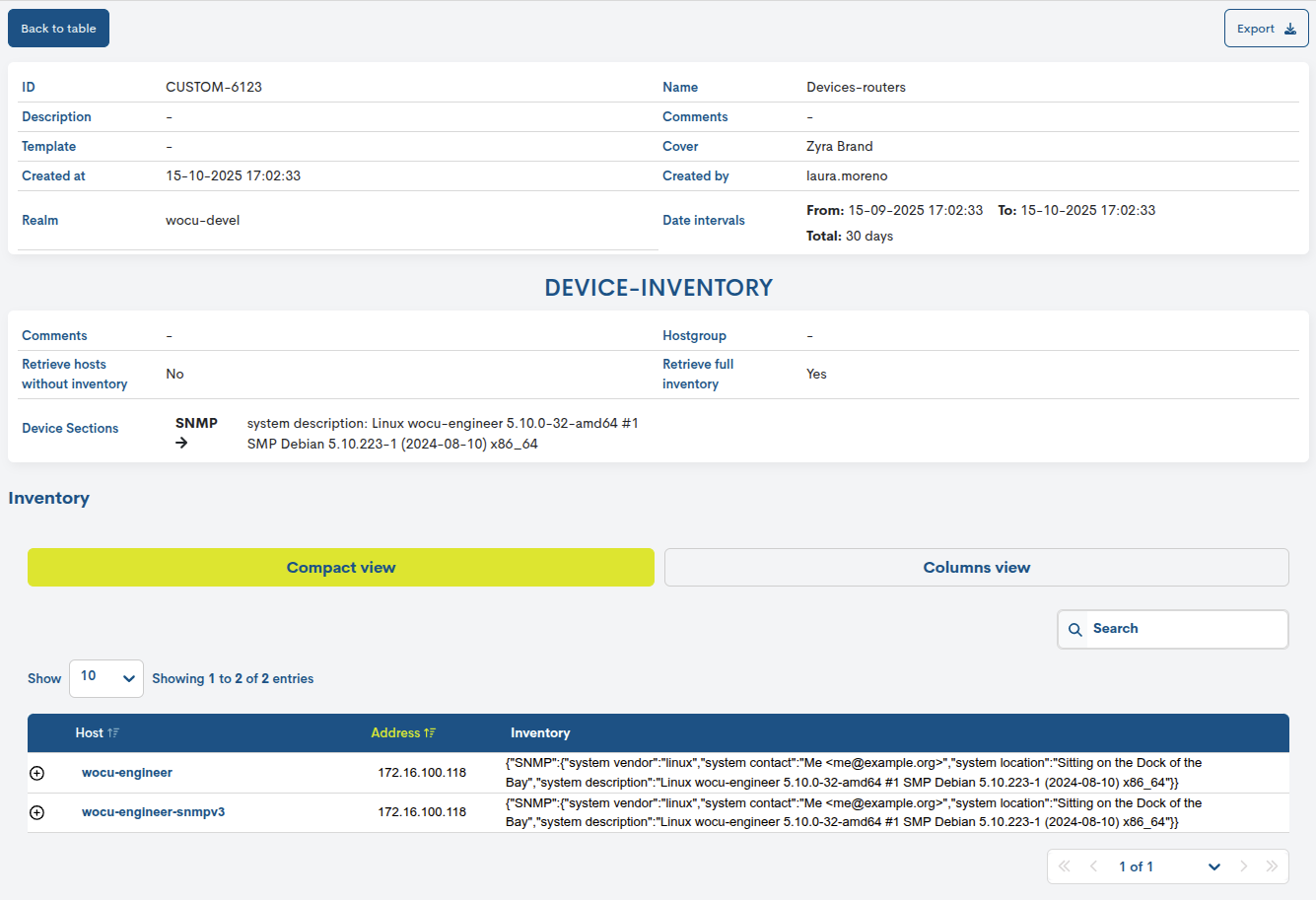This screenshot has height=900, width=1316.
Task: Expand the wocu-engineer-snmpv3 inventory row
Action: tap(36, 812)
